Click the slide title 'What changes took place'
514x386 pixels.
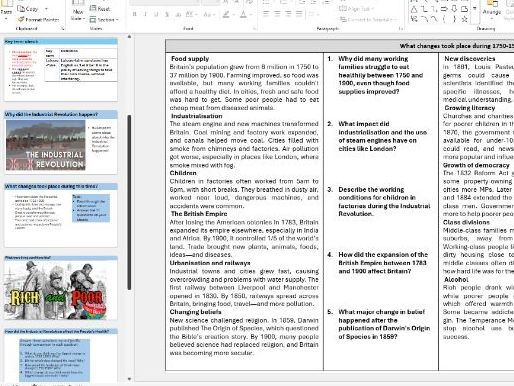457,46
